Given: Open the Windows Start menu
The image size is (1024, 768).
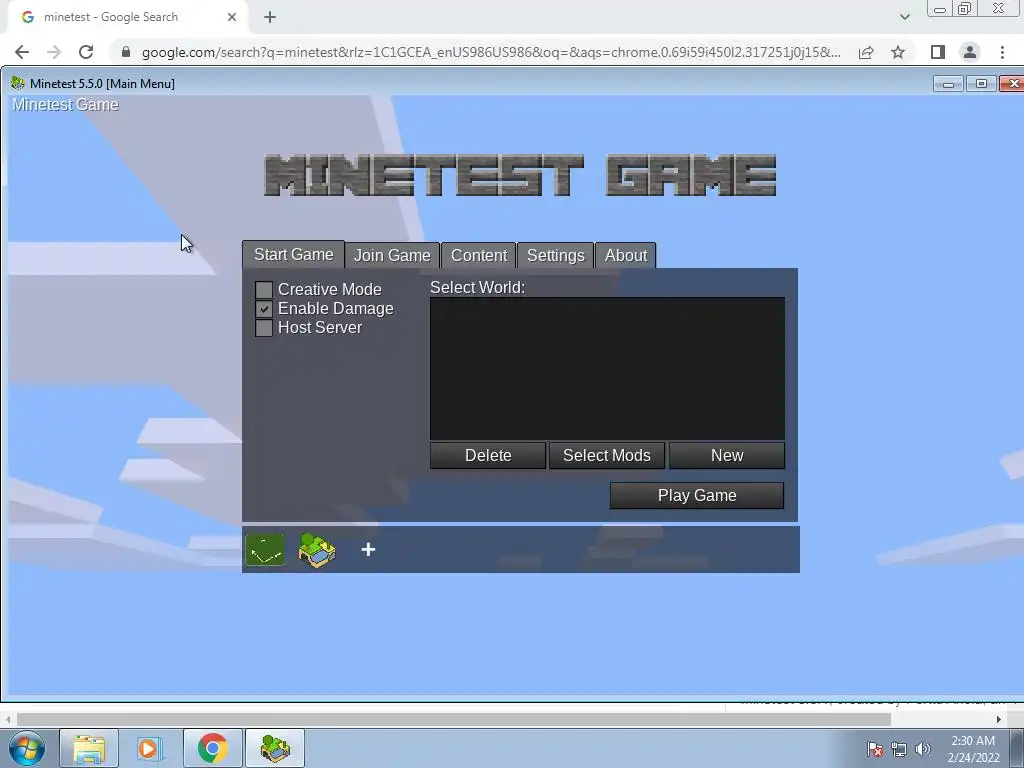Looking at the screenshot, I should click(x=27, y=748).
